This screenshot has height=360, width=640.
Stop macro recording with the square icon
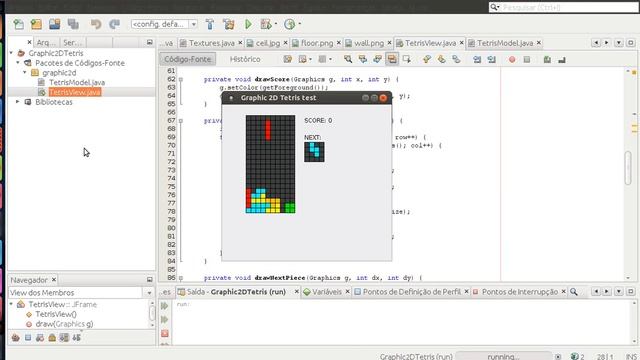[527, 60]
